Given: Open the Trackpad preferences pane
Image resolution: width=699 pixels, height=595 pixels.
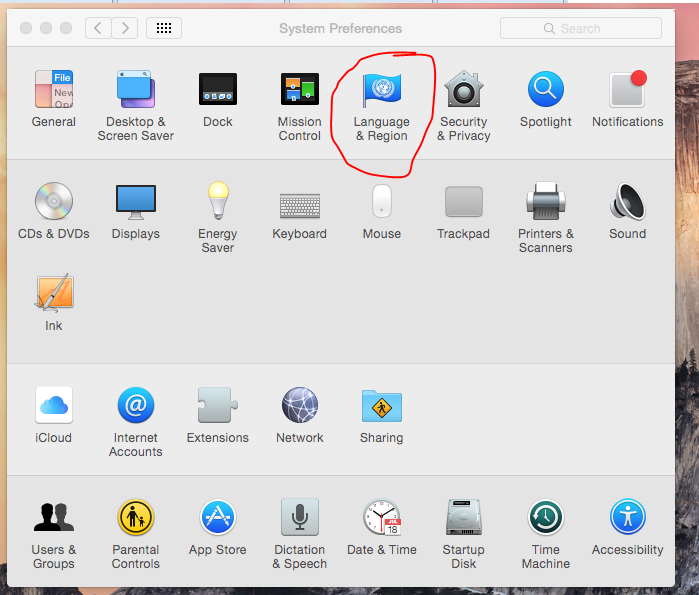Looking at the screenshot, I should [x=464, y=201].
